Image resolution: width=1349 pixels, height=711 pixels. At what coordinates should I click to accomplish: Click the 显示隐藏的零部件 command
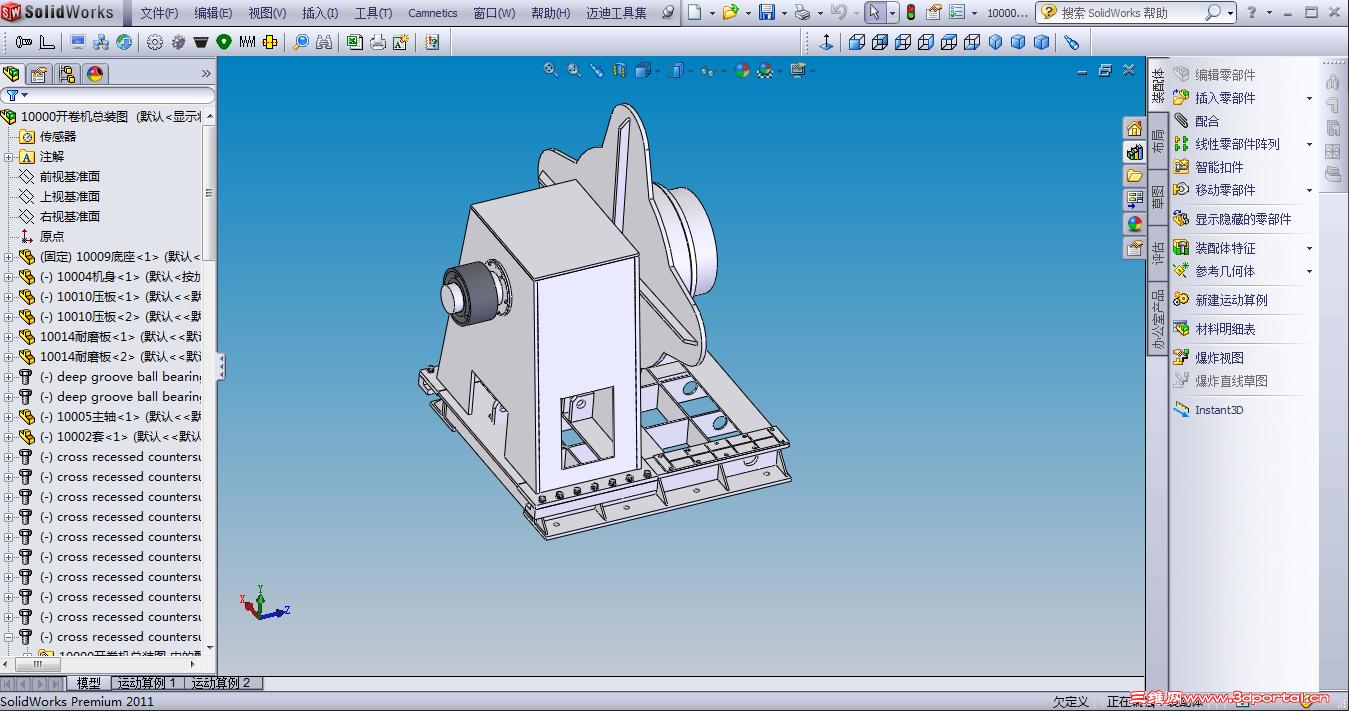[x=1231, y=219]
